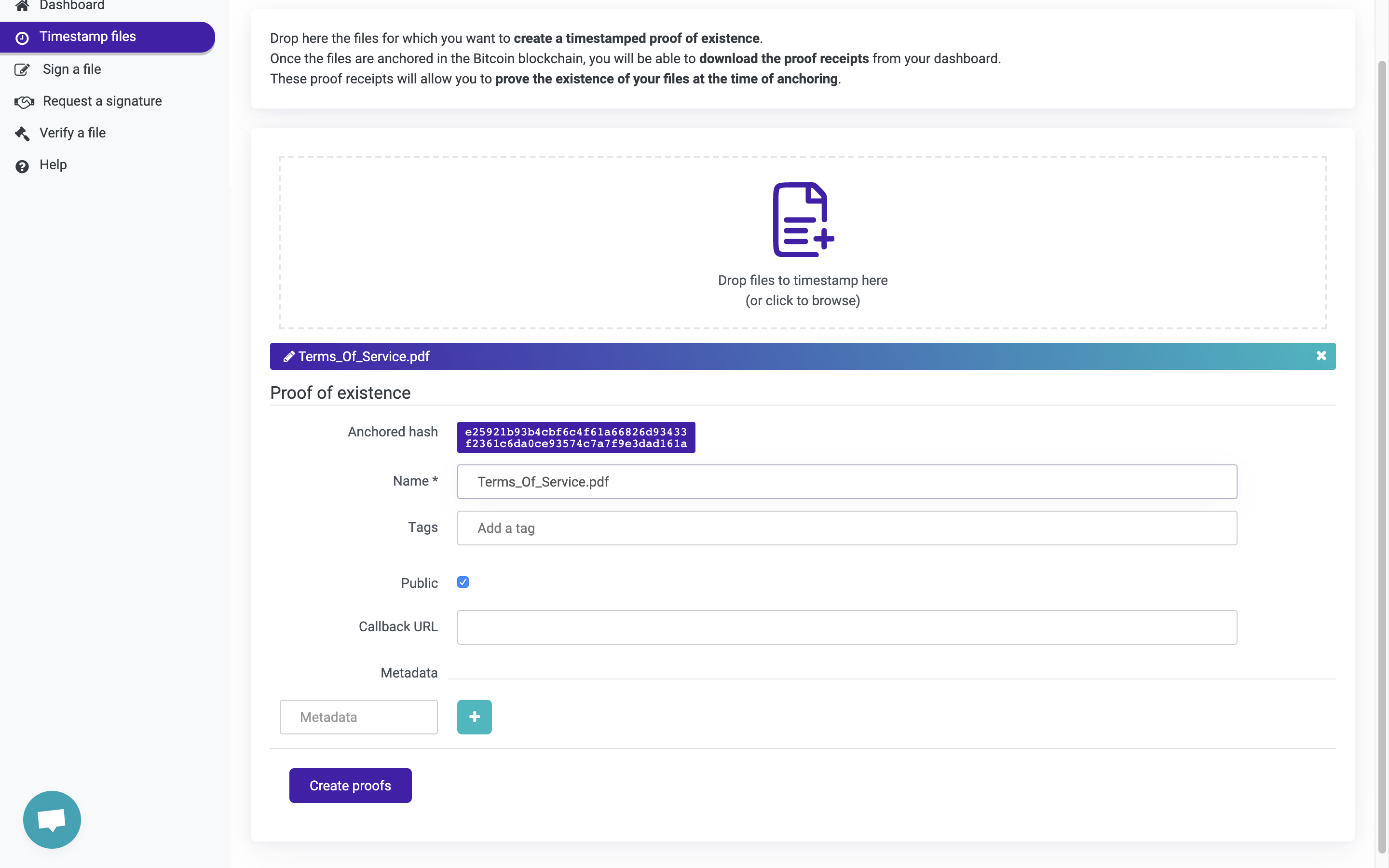Screen dimensions: 1389x868
Task: Click the add-file document icon in drop zone
Action: 803,219
